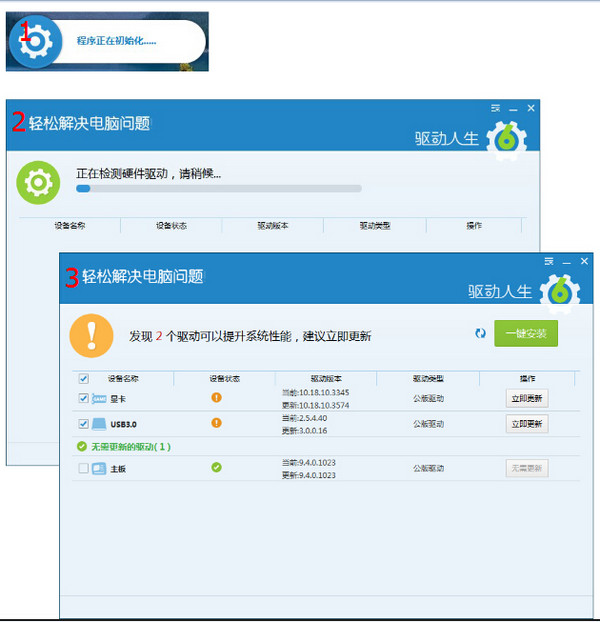Click the 当前:9.4.0.1023 version text
Image resolution: width=600 pixels, height=622 pixels.
tap(309, 463)
